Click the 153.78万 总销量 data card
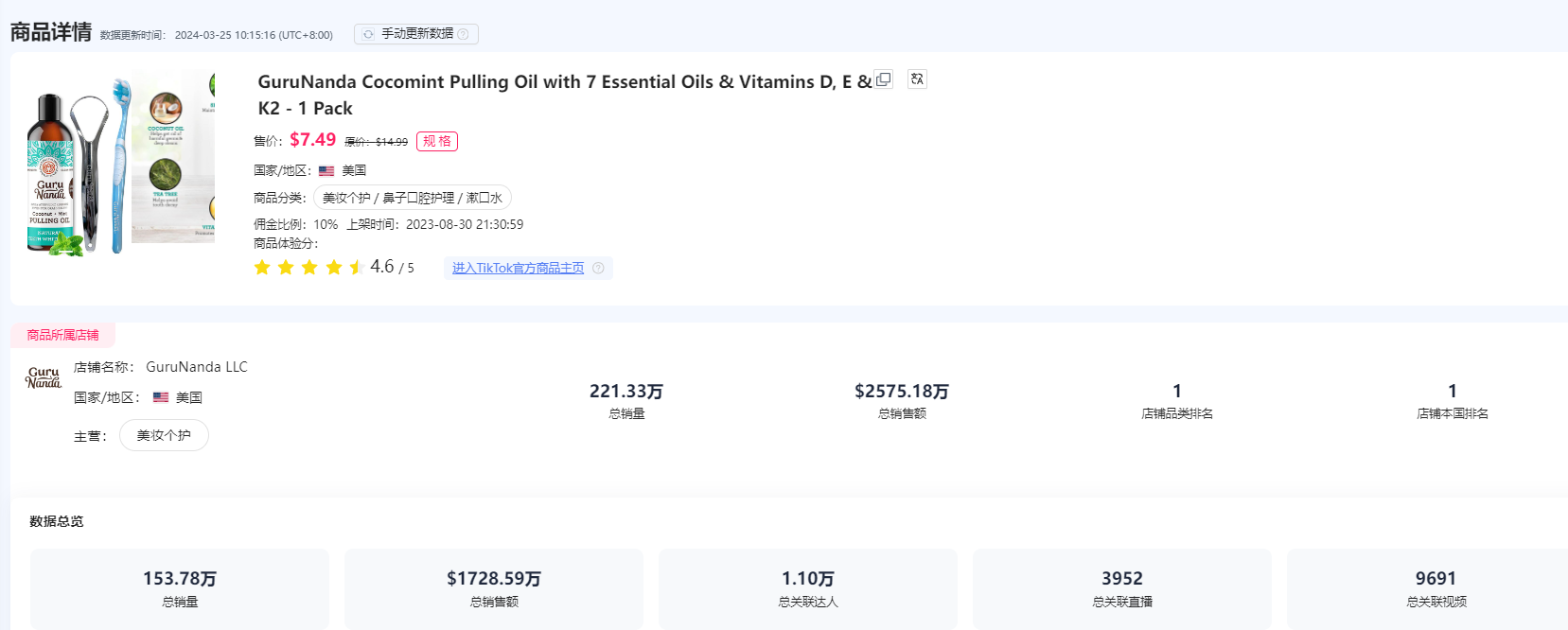 pos(180,588)
